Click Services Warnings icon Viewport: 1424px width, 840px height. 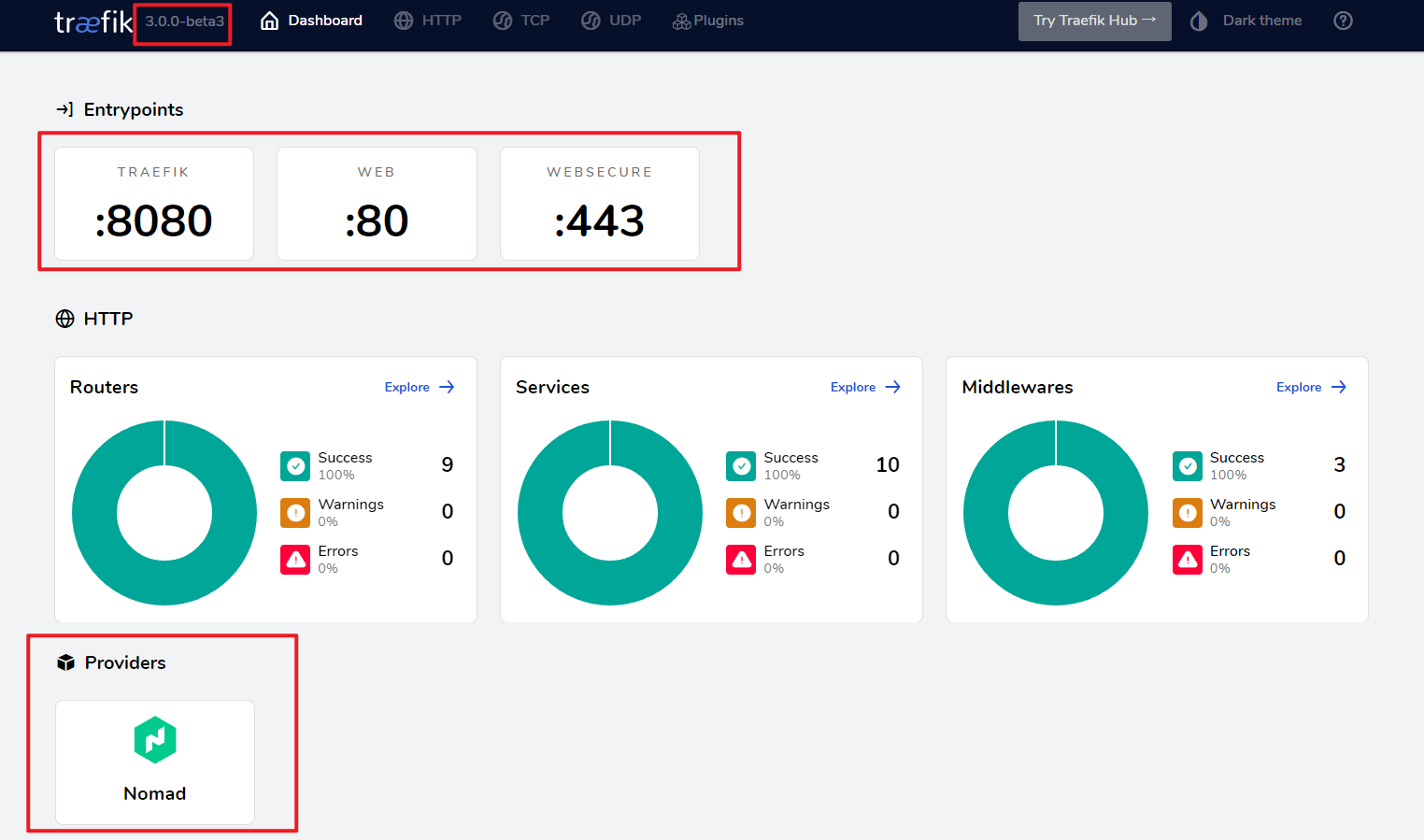(741, 512)
